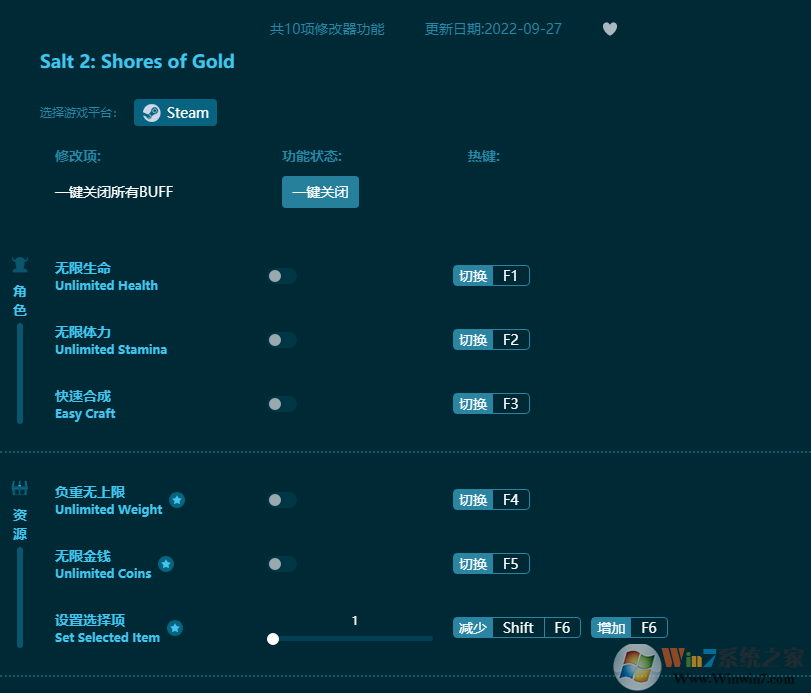Click the 增加 F6 hotkey box
The height and width of the screenshot is (693, 811).
click(x=629, y=628)
